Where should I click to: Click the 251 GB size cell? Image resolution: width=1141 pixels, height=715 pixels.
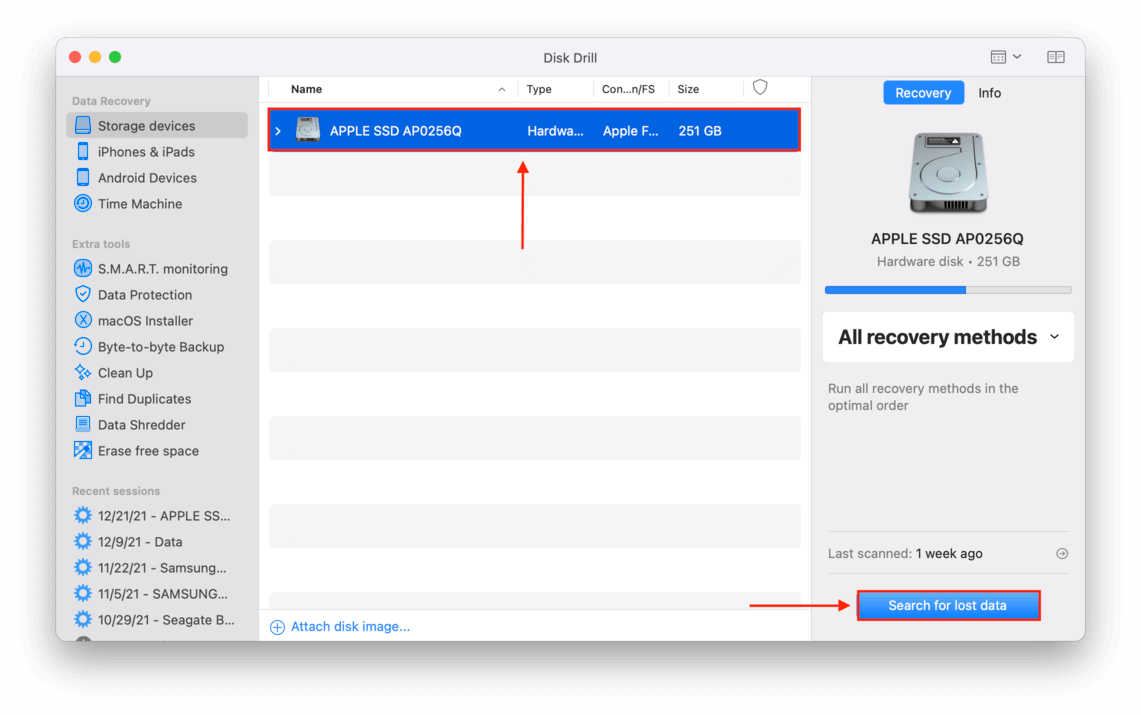[699, 131]
